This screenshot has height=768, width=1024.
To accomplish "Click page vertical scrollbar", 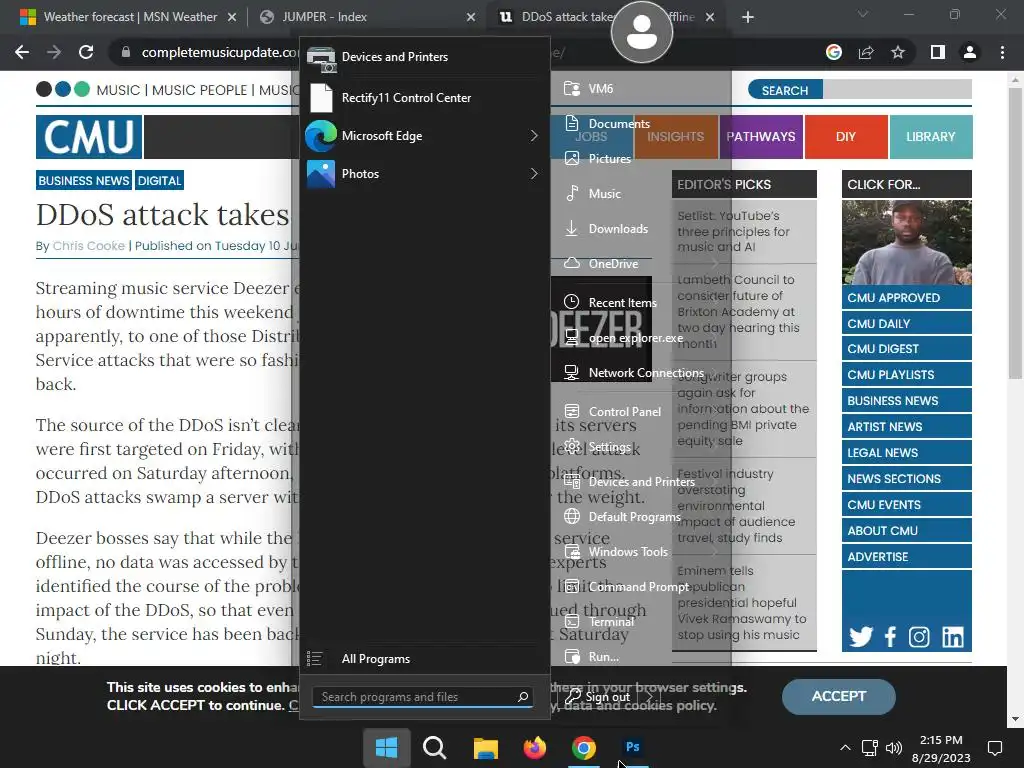I will coord(1015,232).
